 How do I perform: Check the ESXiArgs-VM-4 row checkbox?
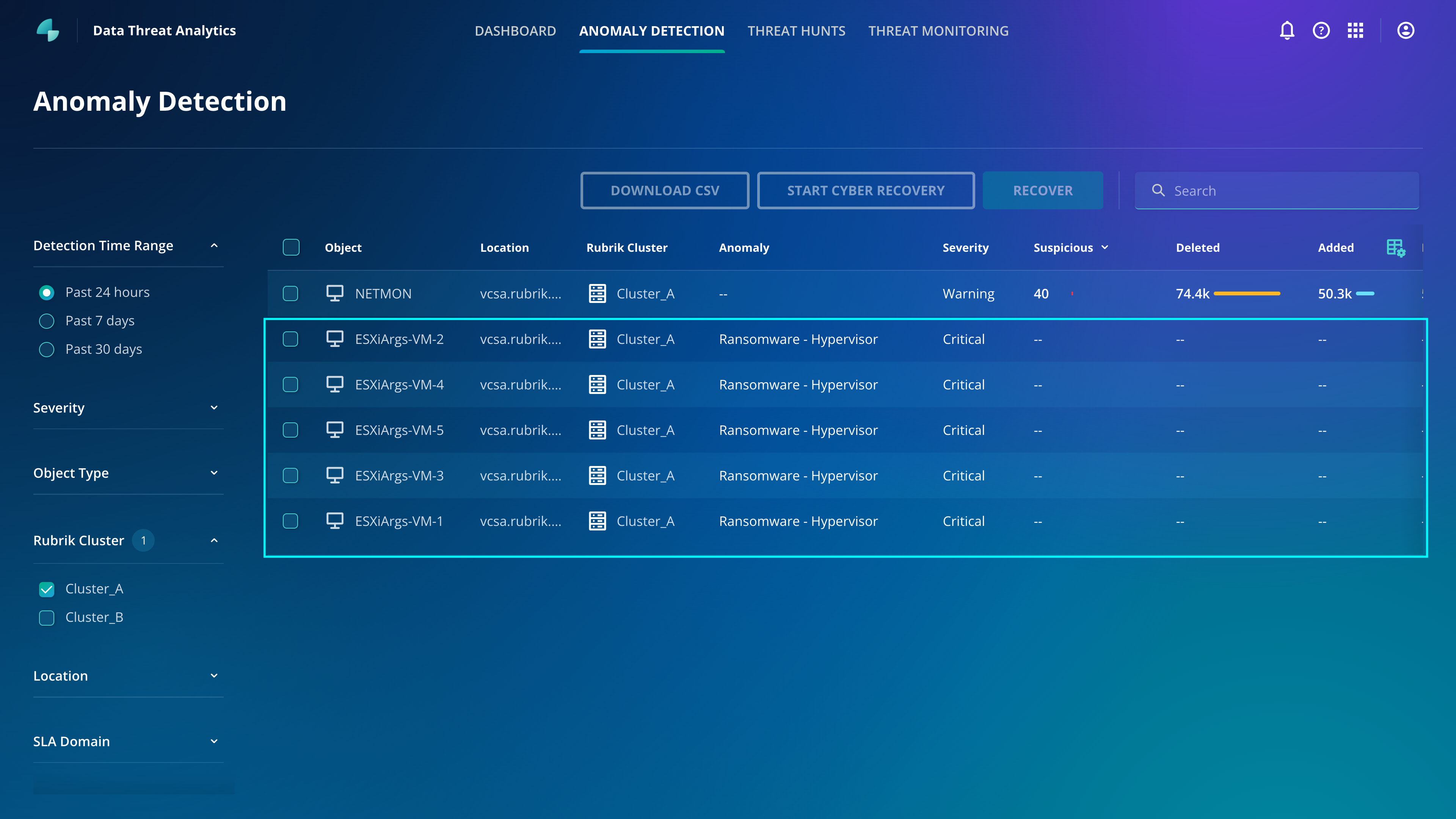(x=290, y=384)
